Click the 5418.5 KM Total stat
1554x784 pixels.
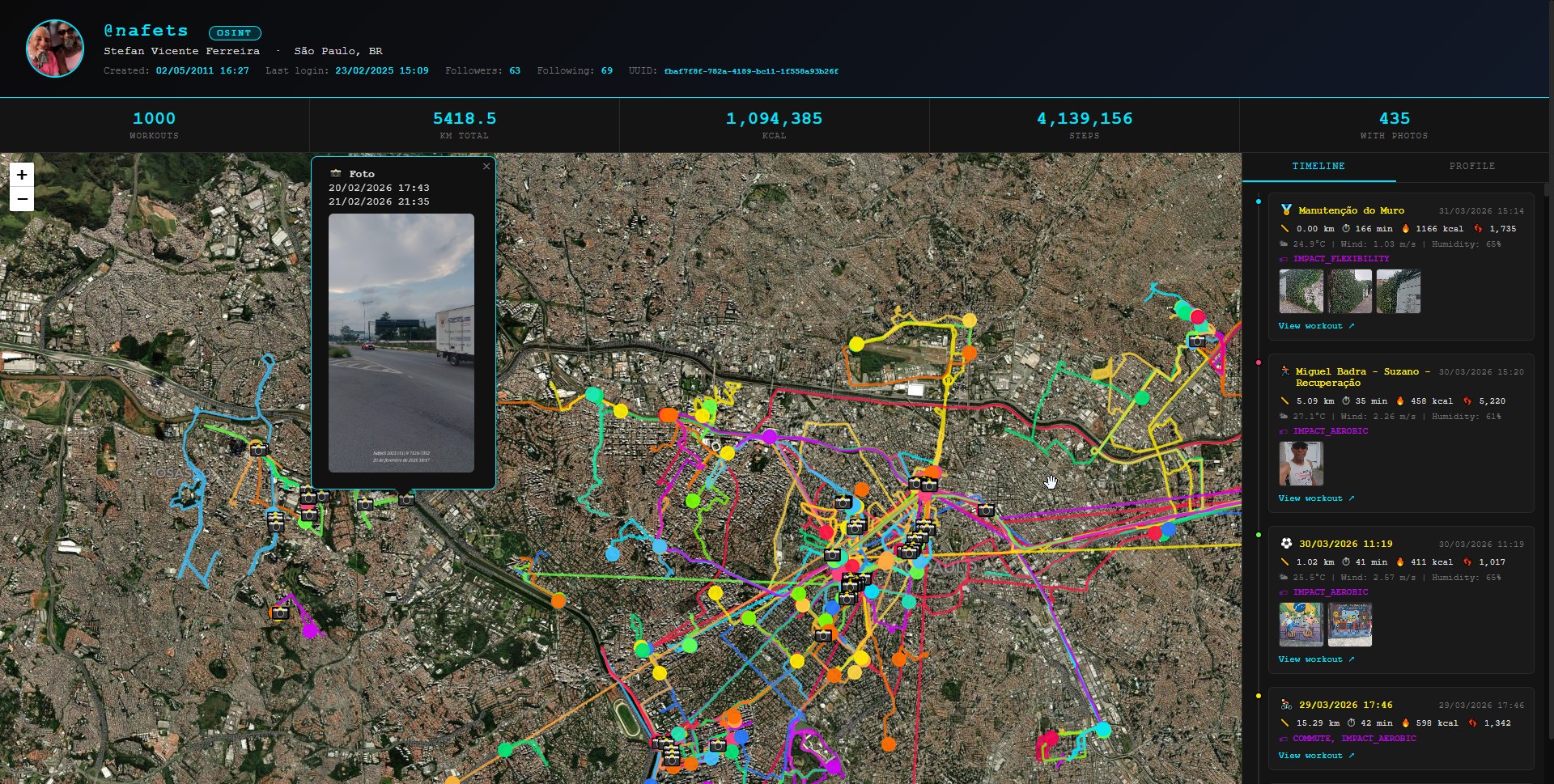(465, 125)
